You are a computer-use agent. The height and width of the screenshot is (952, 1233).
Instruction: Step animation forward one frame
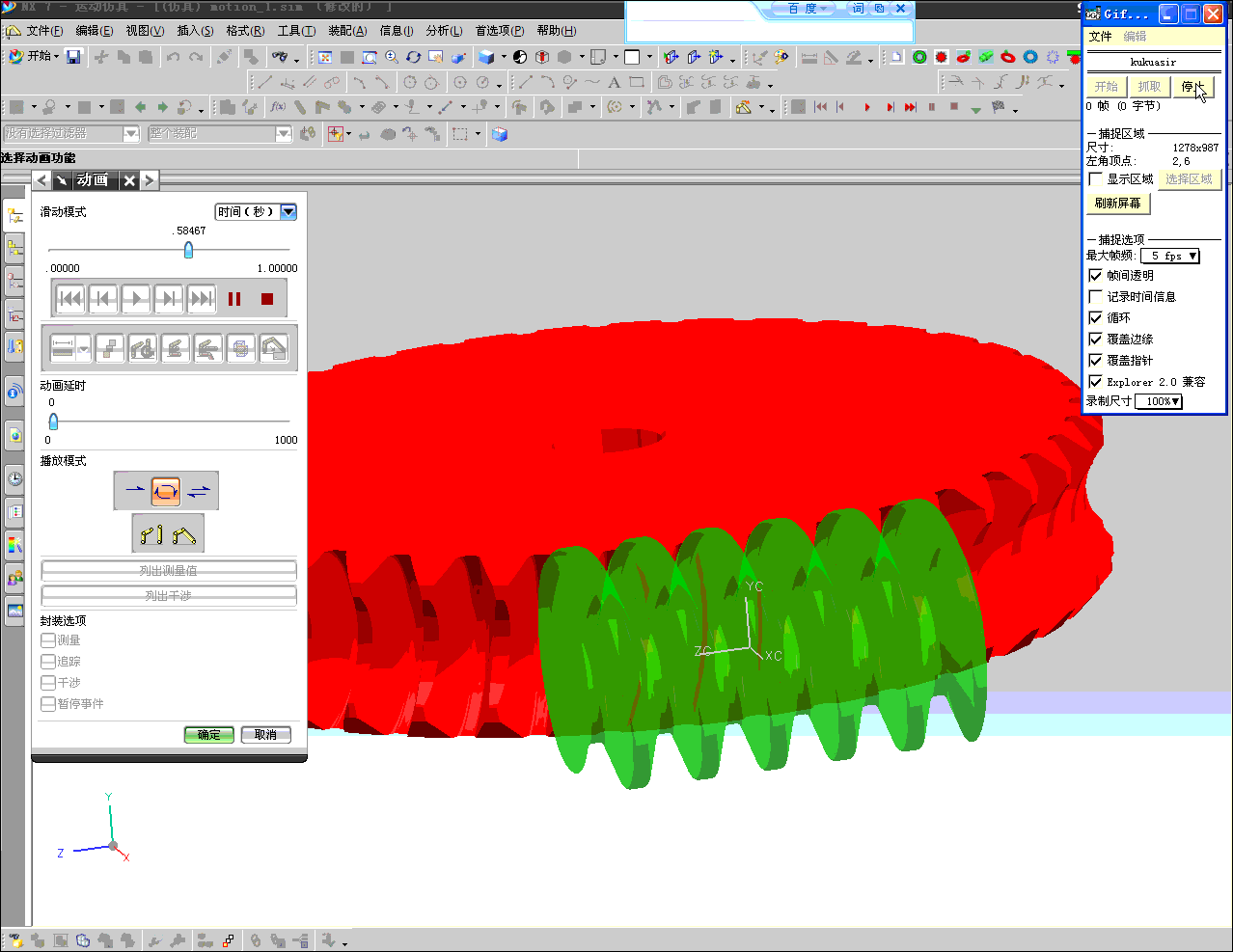click(169, 299)
